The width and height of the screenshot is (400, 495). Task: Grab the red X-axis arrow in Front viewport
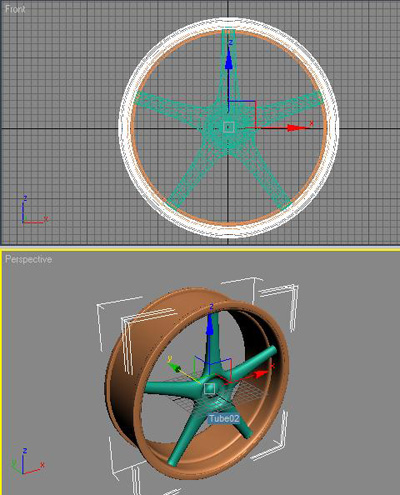click(297, 128)
